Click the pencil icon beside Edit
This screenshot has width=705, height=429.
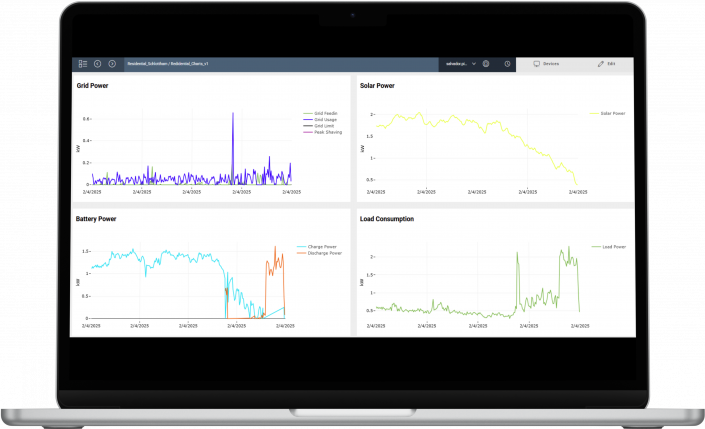[601, 64]
